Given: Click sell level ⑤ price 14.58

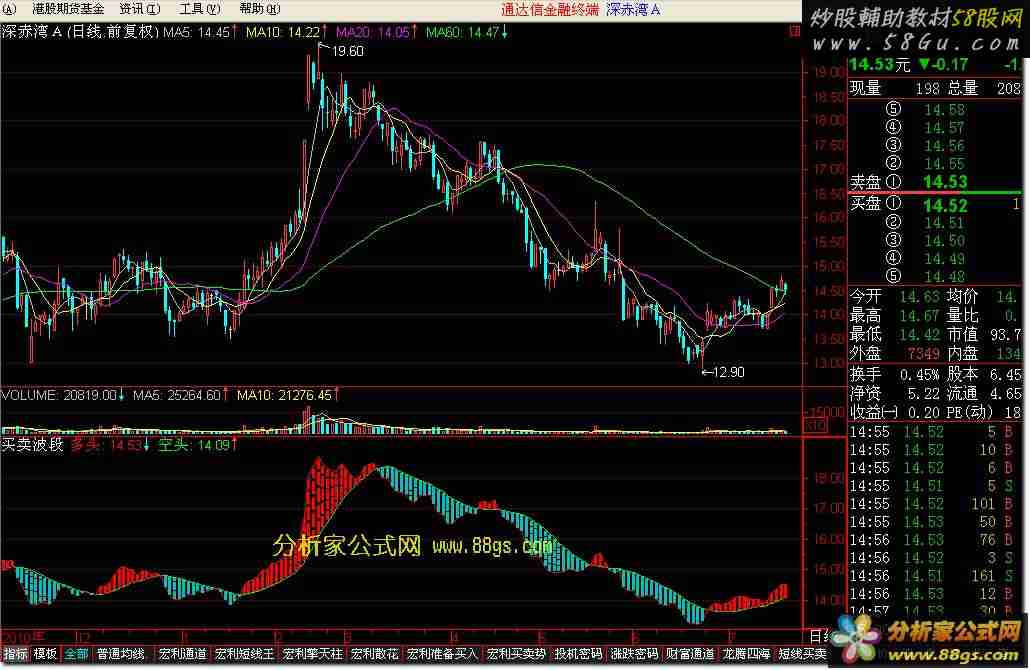Looking at the screenshot, I should click(x=945, y=110).
